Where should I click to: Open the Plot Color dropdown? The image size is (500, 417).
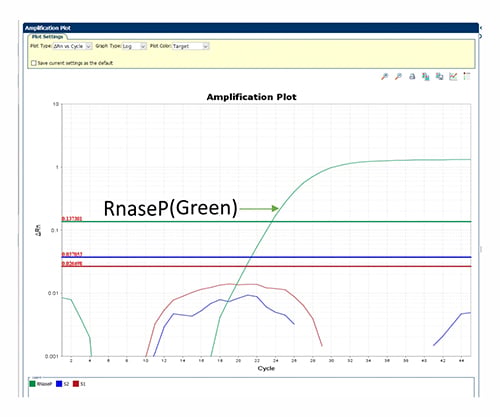(190, 46)
